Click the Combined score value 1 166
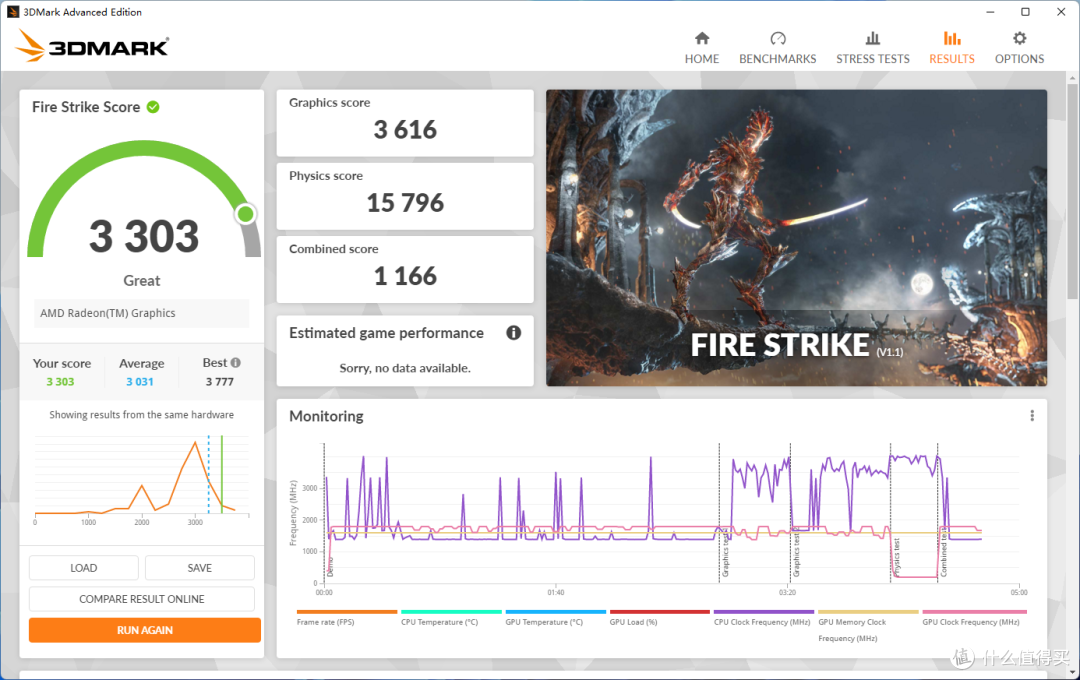Viewport: 1080px width, 680px height. (x=405, y=276)
